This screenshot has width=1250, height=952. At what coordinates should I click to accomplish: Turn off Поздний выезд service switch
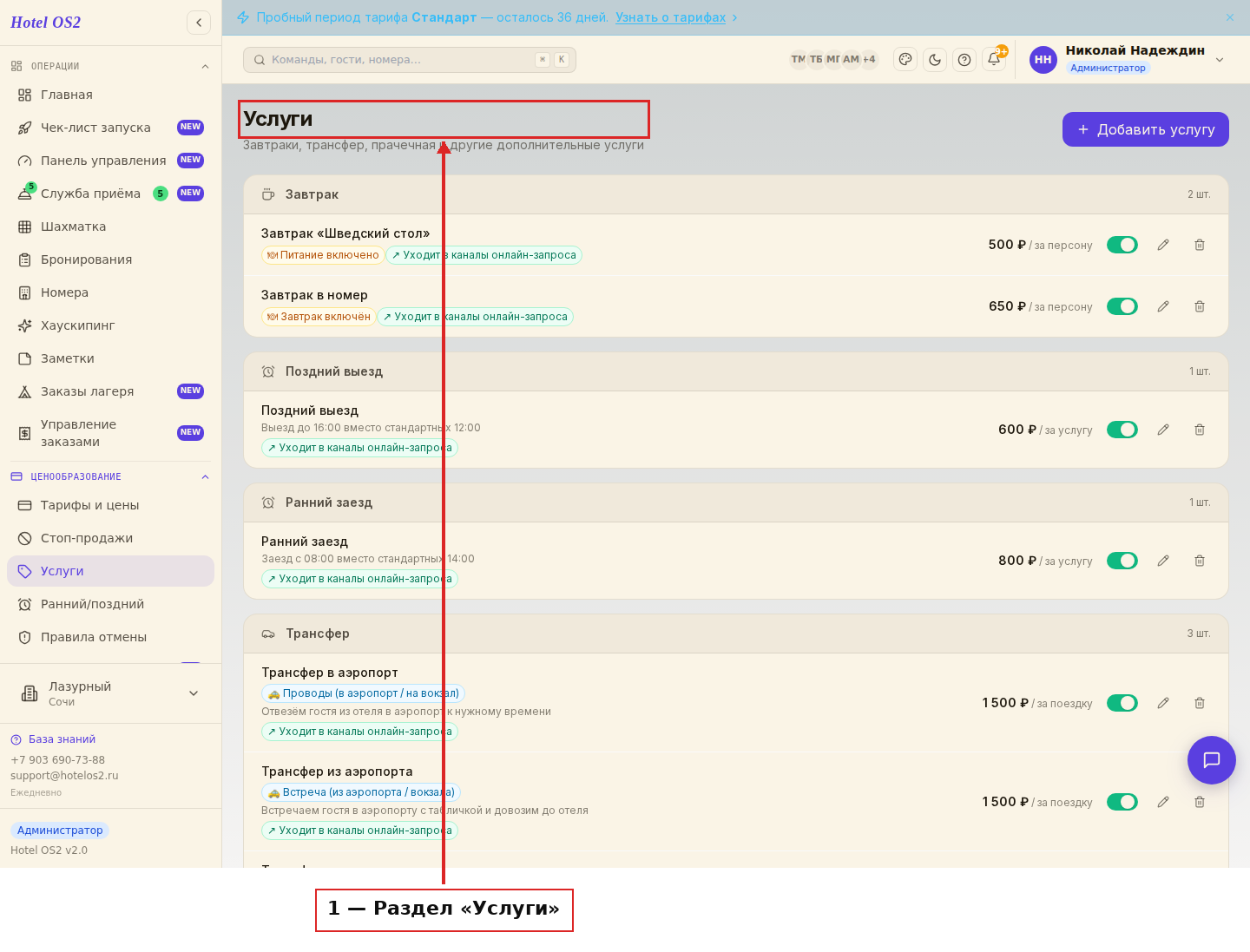click(x=1122, y=430)
